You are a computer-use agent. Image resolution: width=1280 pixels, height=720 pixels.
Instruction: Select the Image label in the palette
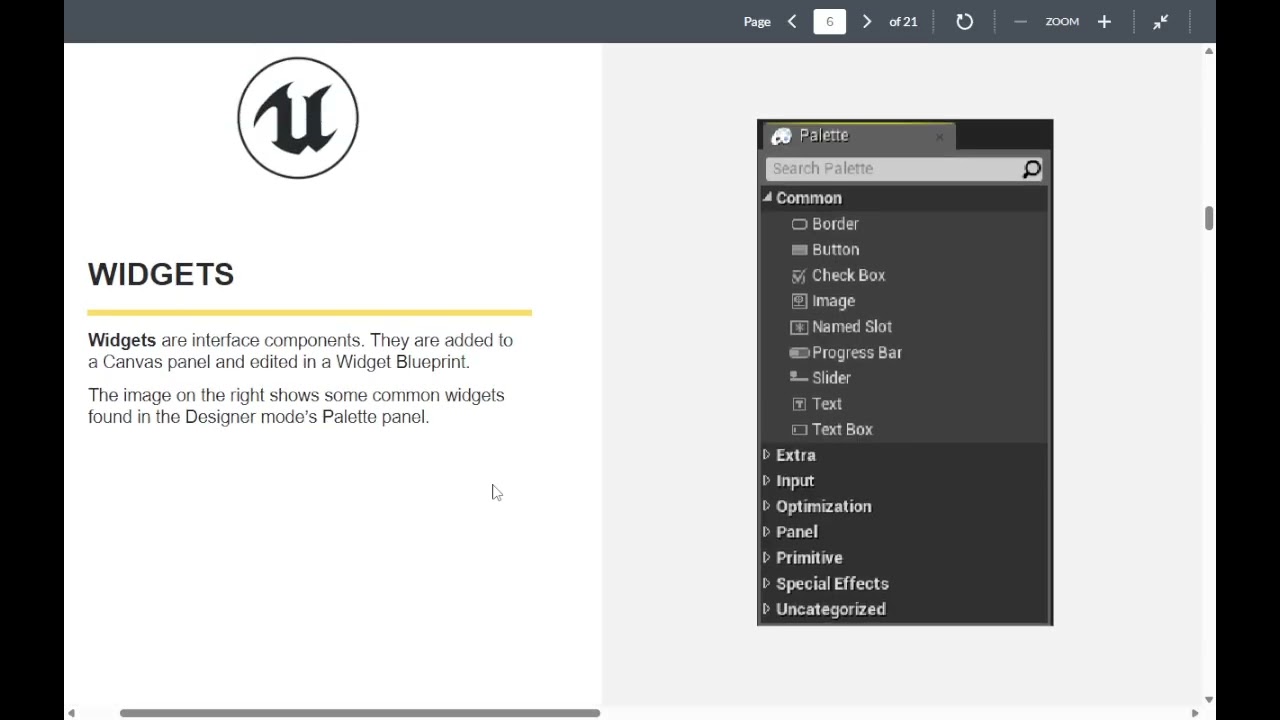[x=833, y=301]
